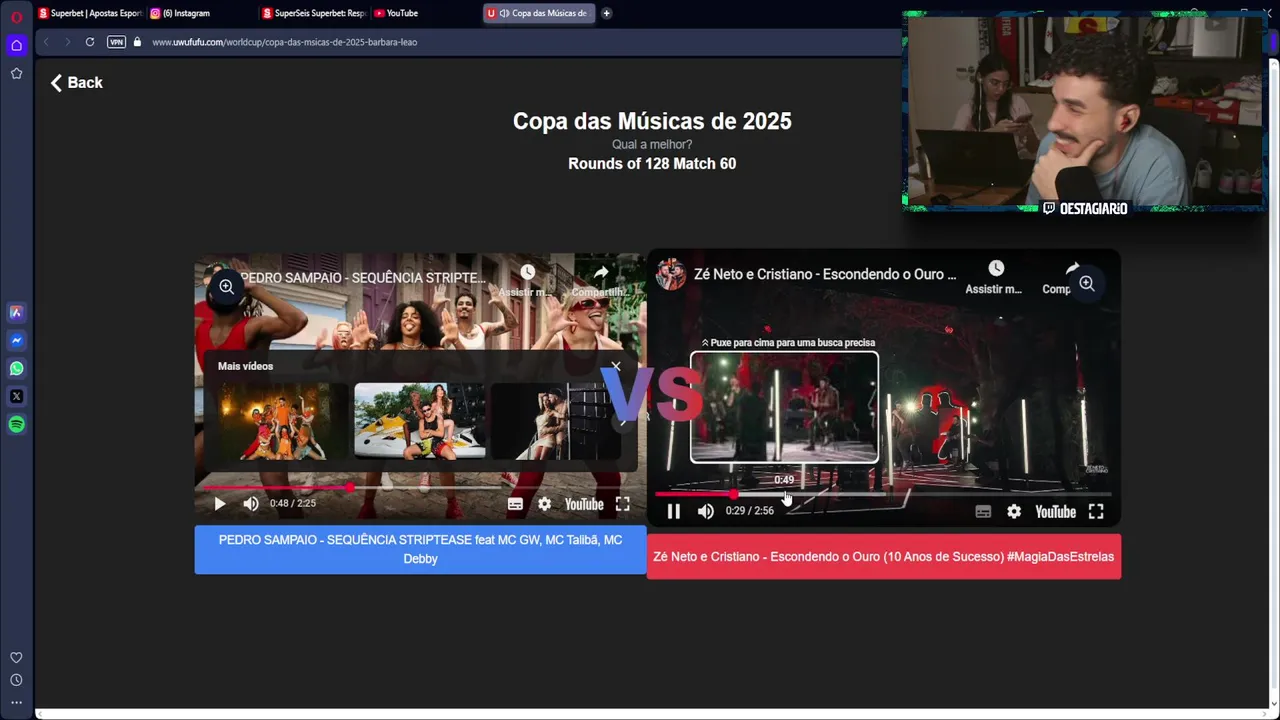Select the Copa das Músicas tab
Viewport: 1280px width, 720px height.
coord(540,13)
